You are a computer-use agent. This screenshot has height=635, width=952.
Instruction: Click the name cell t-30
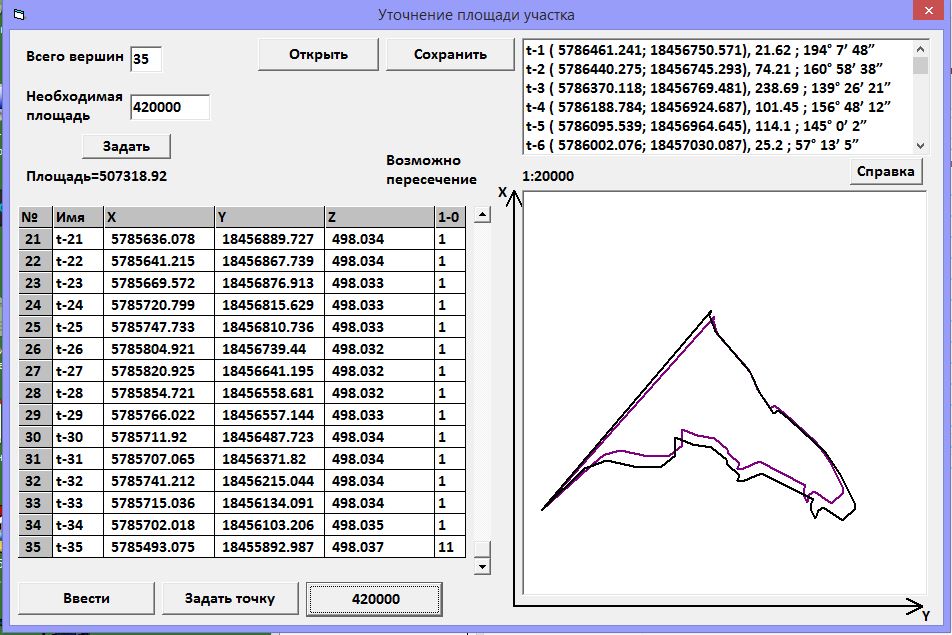(78, 437)
